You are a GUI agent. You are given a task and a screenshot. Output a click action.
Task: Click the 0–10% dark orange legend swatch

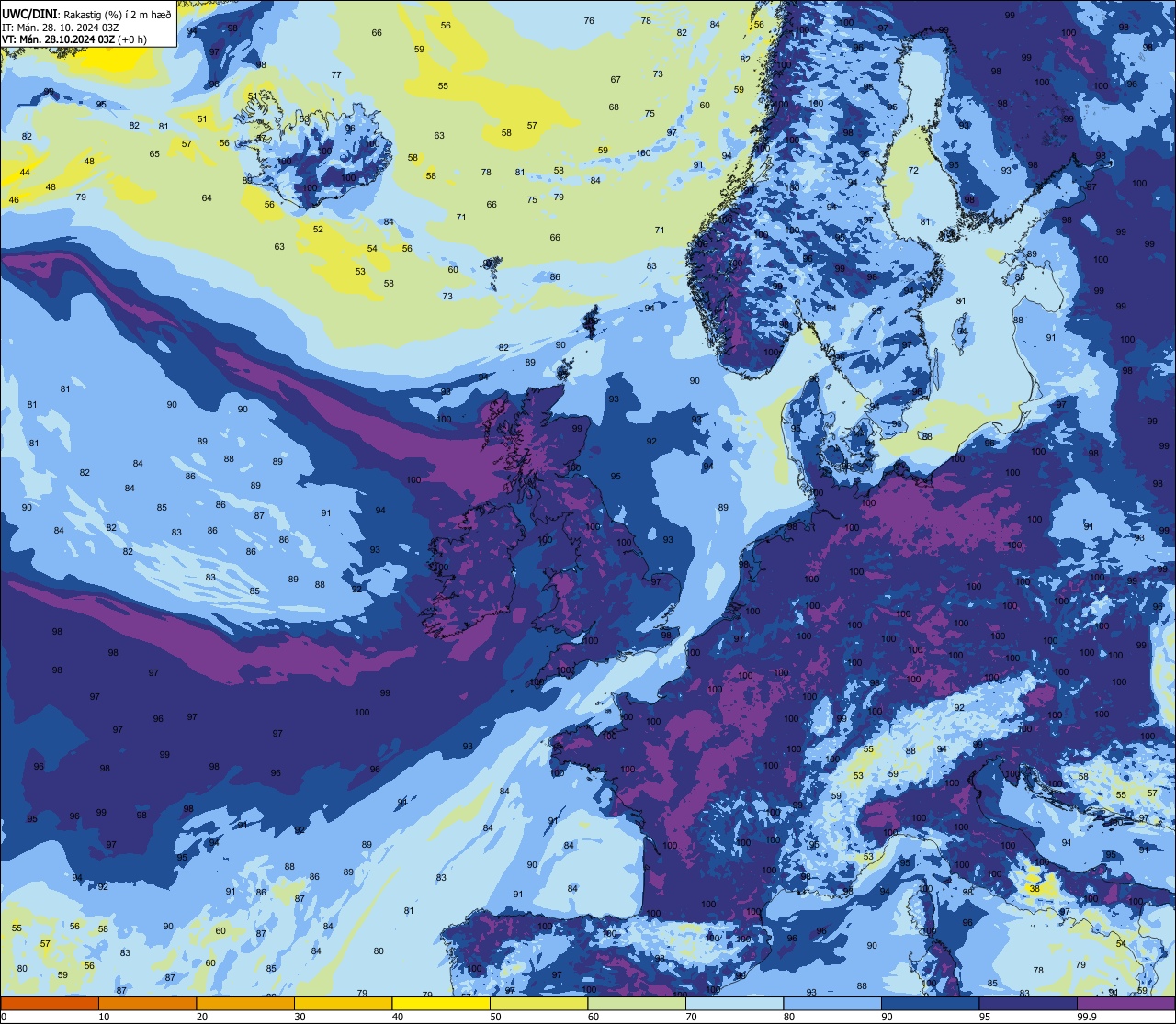pos(50,1003)
